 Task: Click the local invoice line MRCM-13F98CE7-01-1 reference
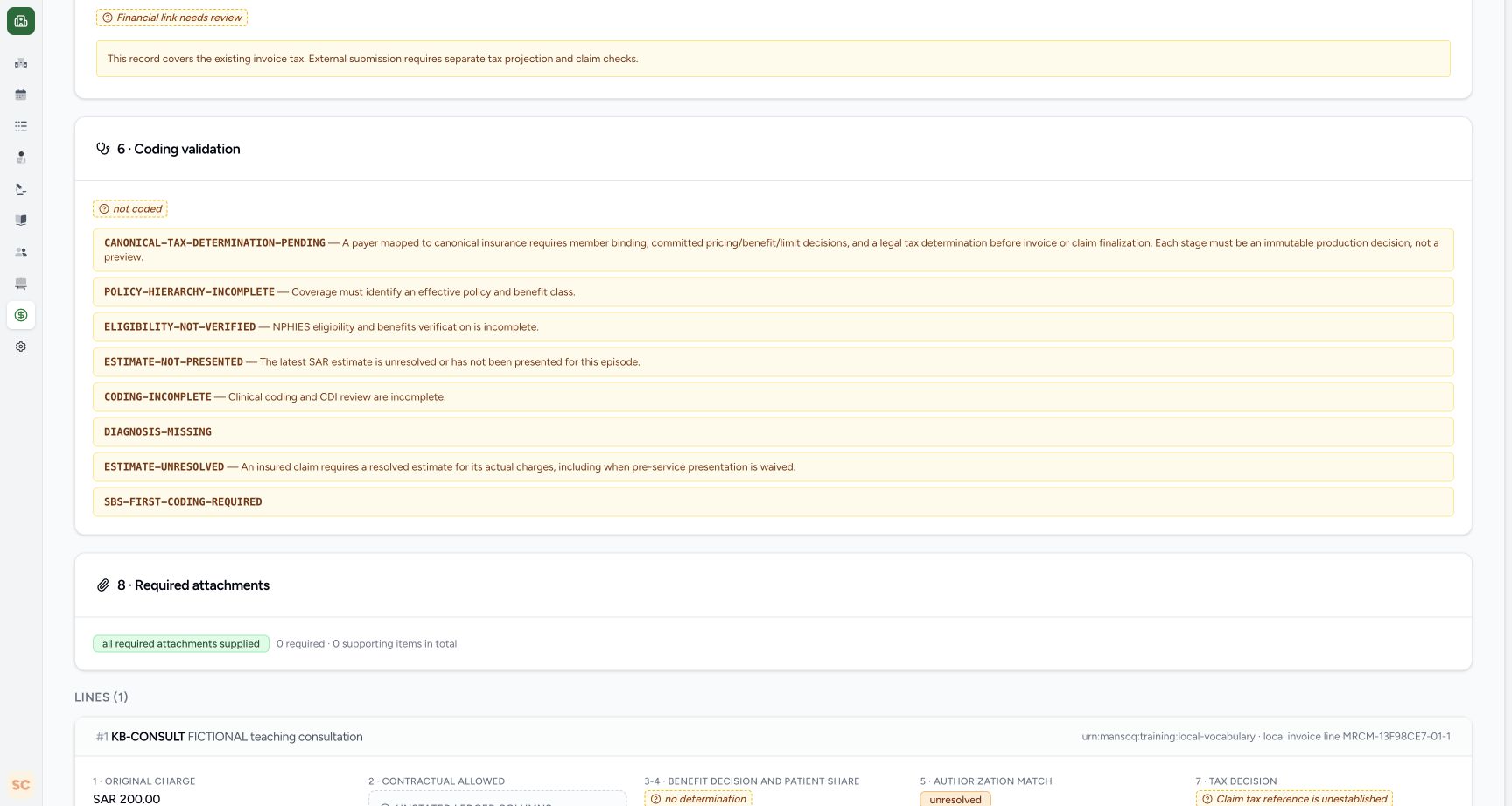point(1357,737)
